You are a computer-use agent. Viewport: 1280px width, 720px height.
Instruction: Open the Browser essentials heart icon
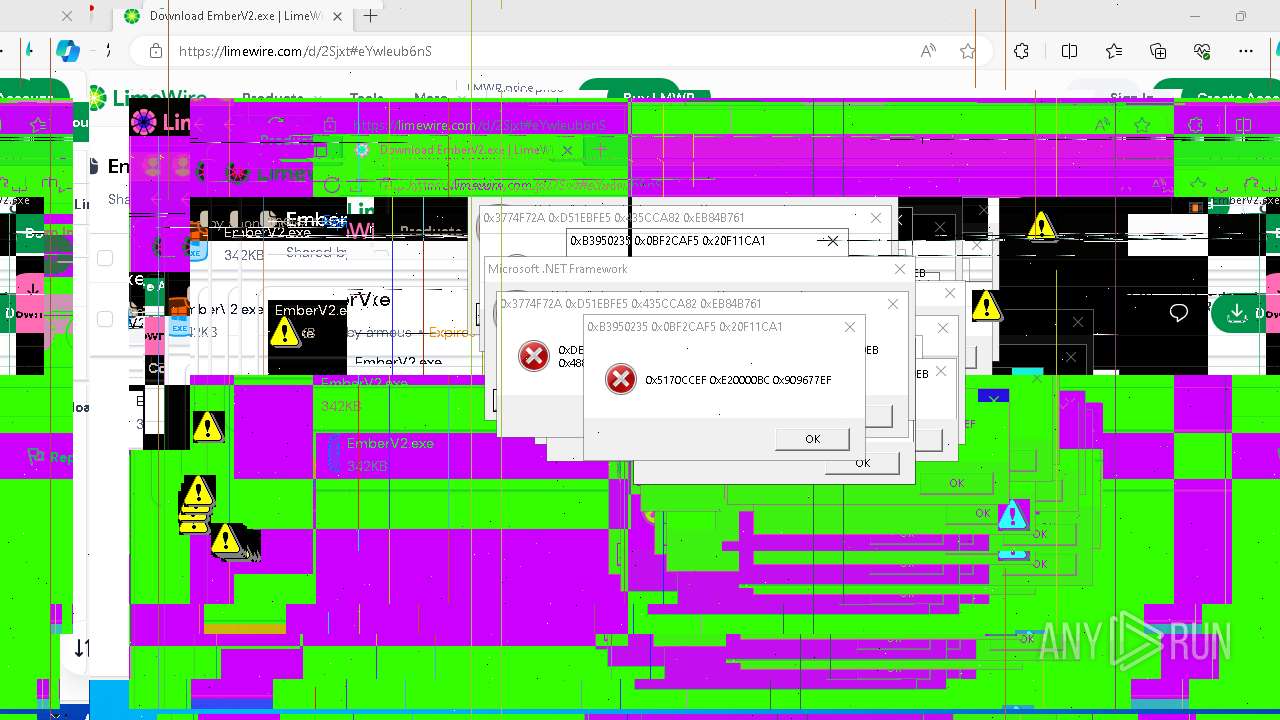tap(1202, 51)
